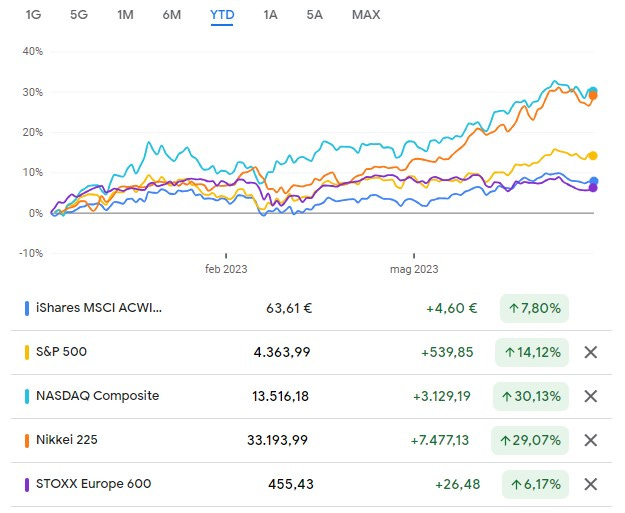
Task: Click the -10% y-axis label
Action: point(31,254)
